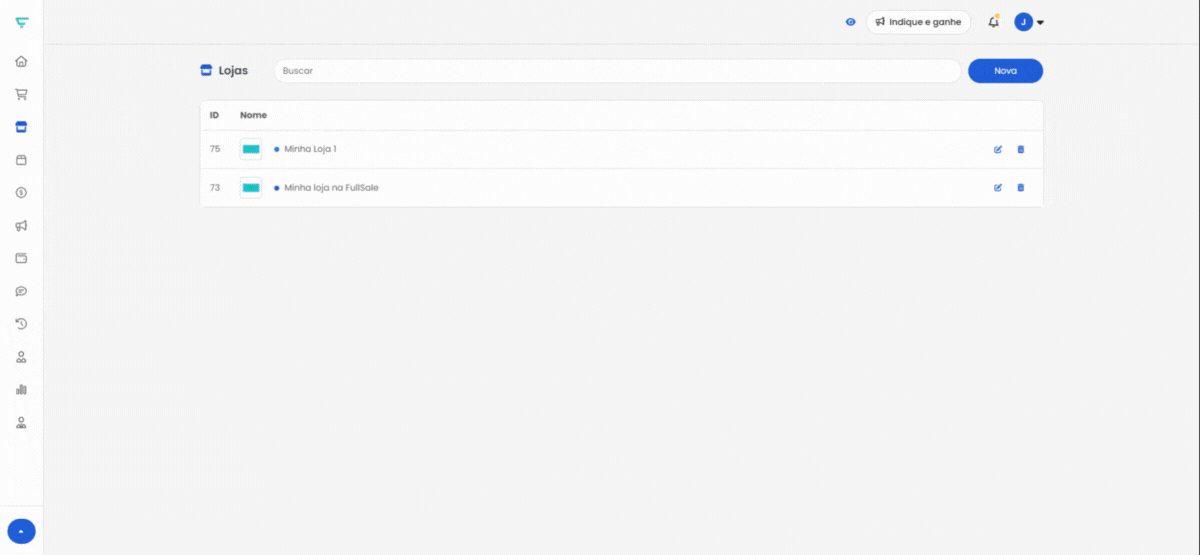Open the home icon in sidebar
The image size is (1200, 555).
pyautogui.click(x=21, y=62)
